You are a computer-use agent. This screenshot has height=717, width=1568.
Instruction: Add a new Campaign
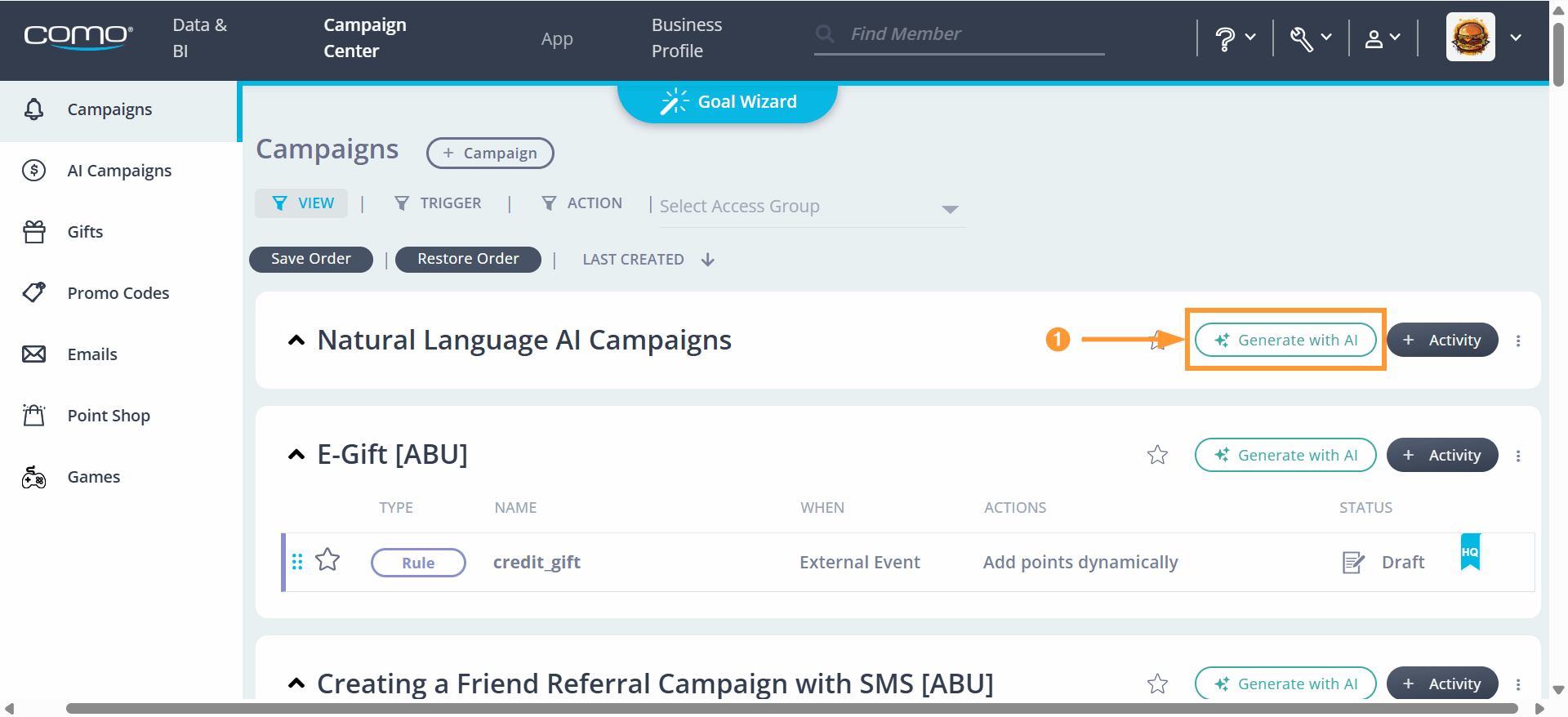pos(490,154)
